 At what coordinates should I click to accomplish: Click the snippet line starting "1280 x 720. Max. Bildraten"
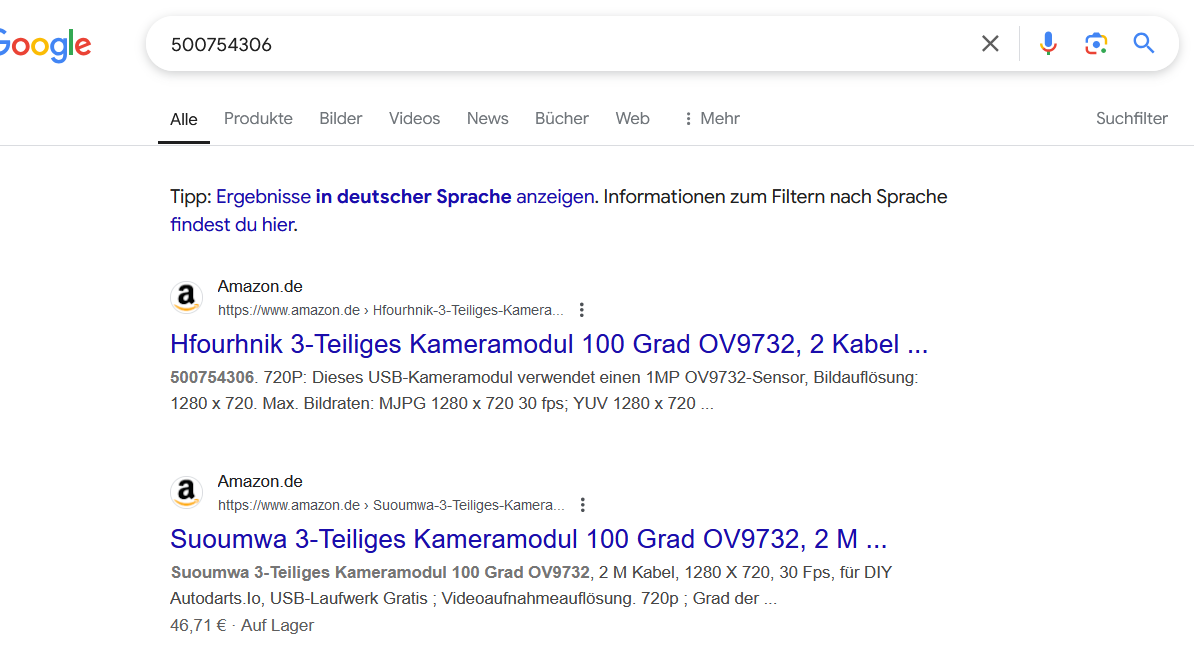click(442, 403)
